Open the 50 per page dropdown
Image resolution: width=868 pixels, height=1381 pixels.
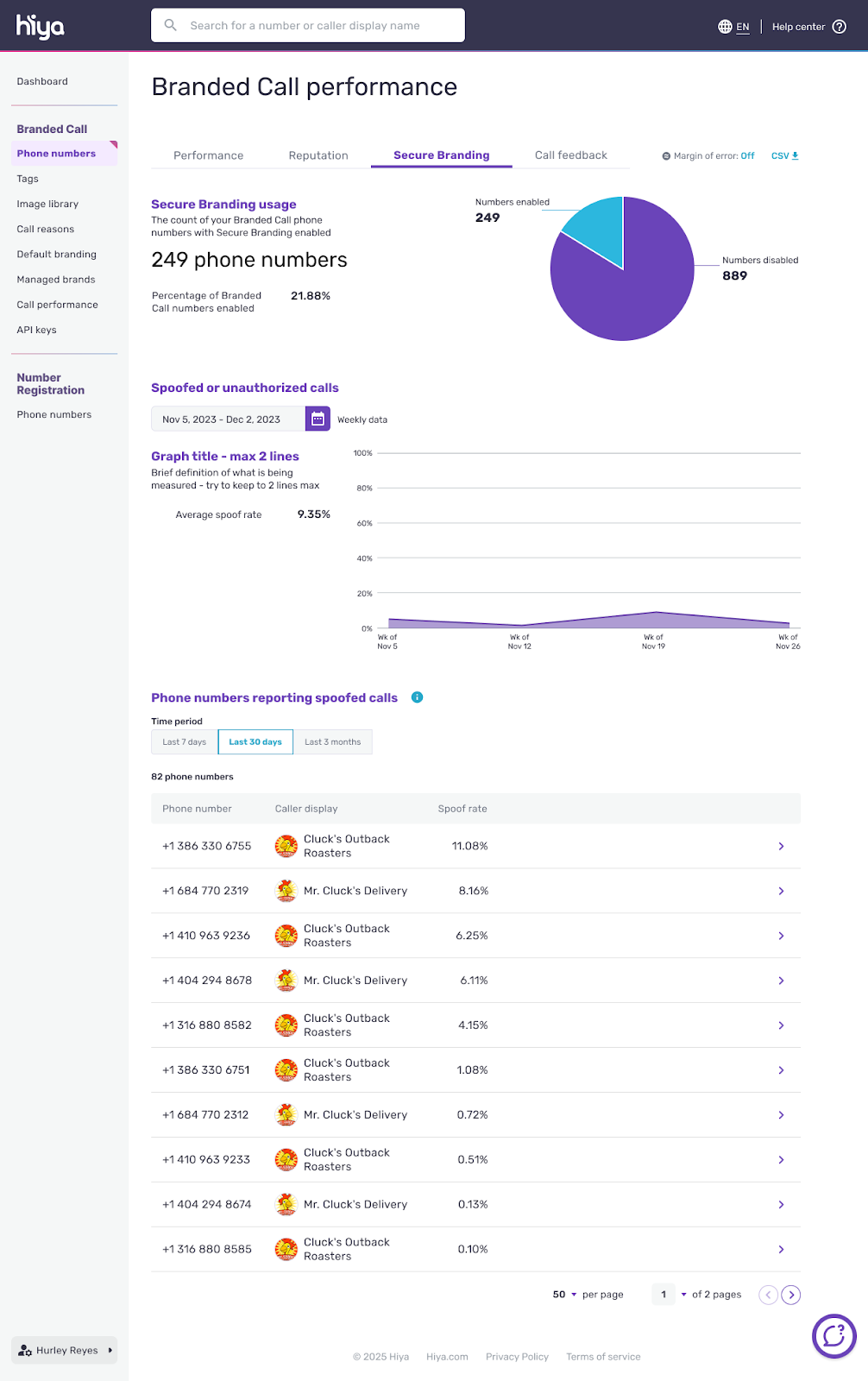click(565, 1295)
